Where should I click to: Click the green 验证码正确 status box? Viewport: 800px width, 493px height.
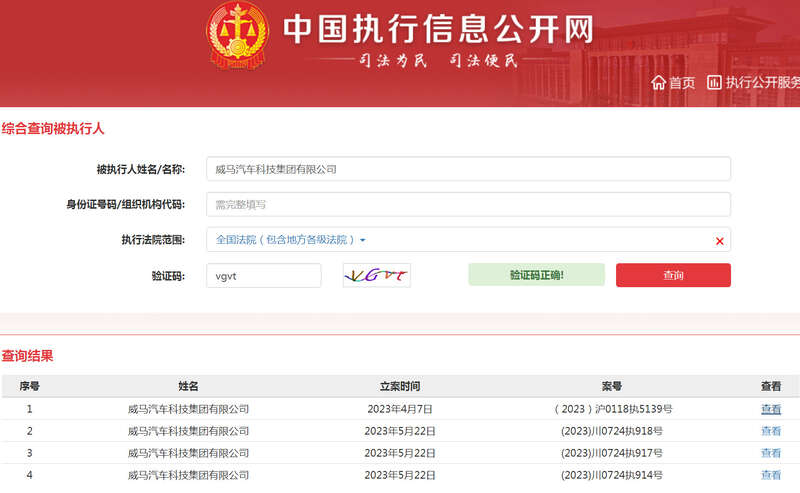pyautogui.click(x=536, y=275)
